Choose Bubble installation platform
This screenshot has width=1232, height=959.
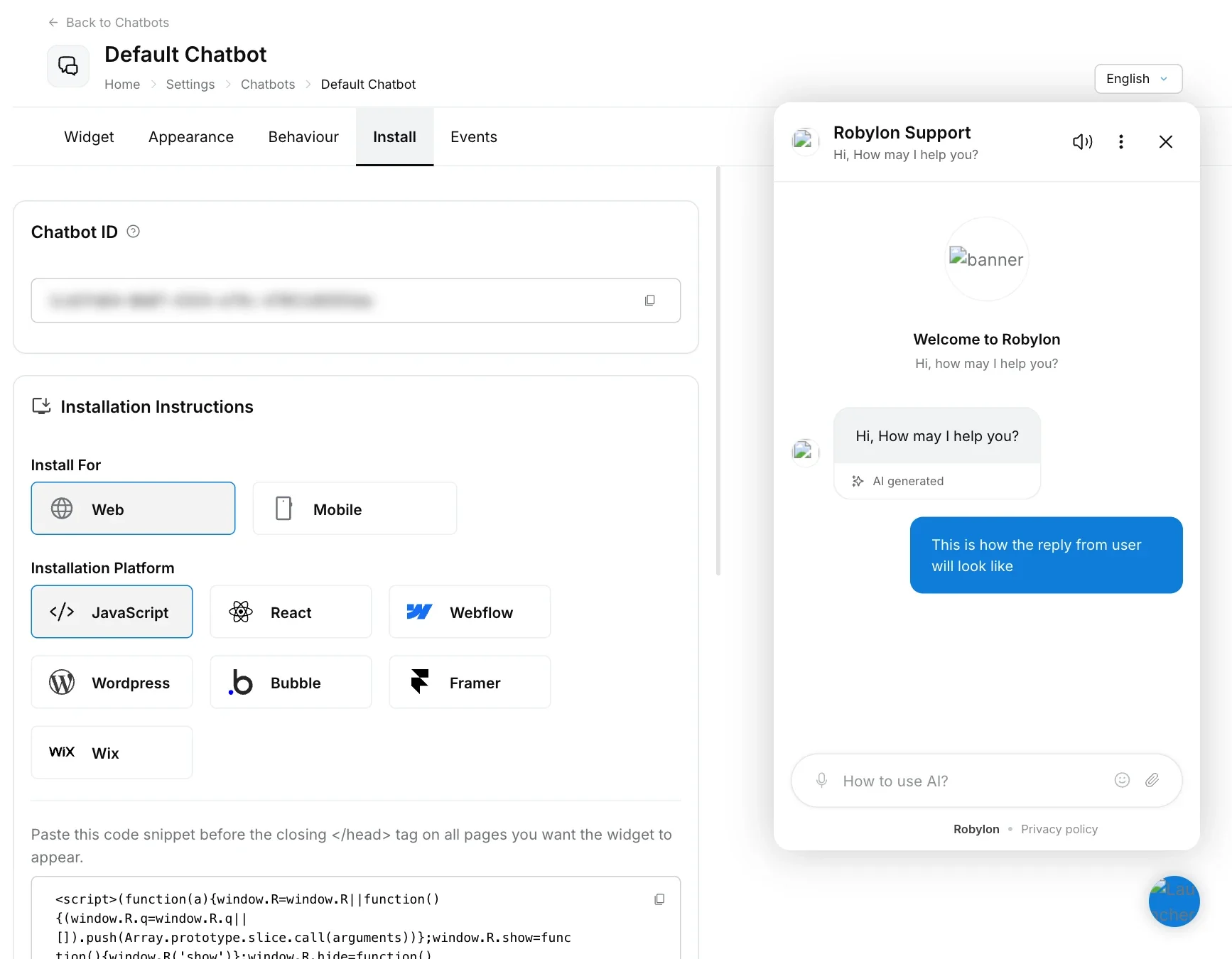pos(291,682)
